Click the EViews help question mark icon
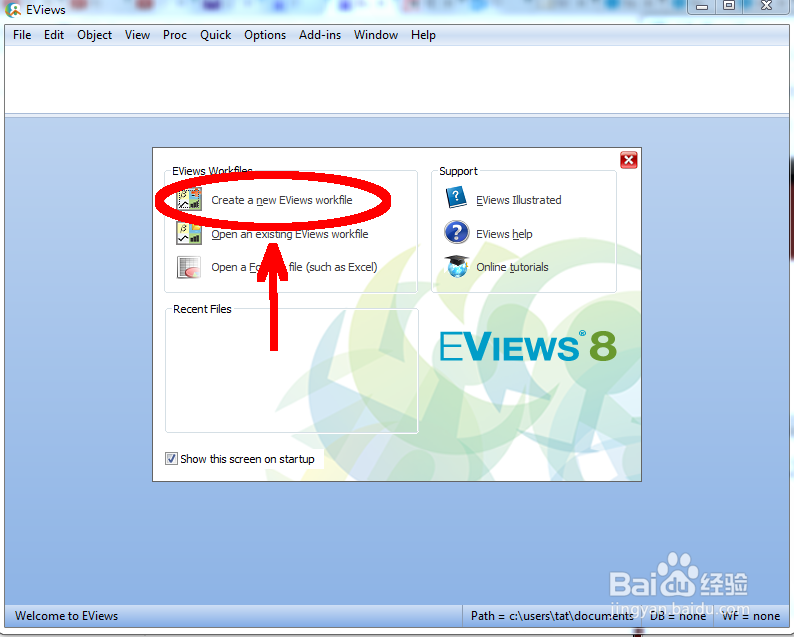This screenshot has width=794, height=637. pos(456,232)
